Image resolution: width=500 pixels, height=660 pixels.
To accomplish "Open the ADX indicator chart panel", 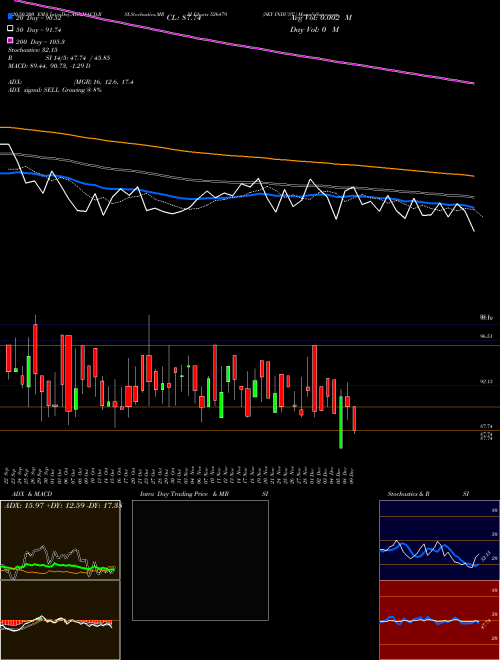I will pos(60,540).
